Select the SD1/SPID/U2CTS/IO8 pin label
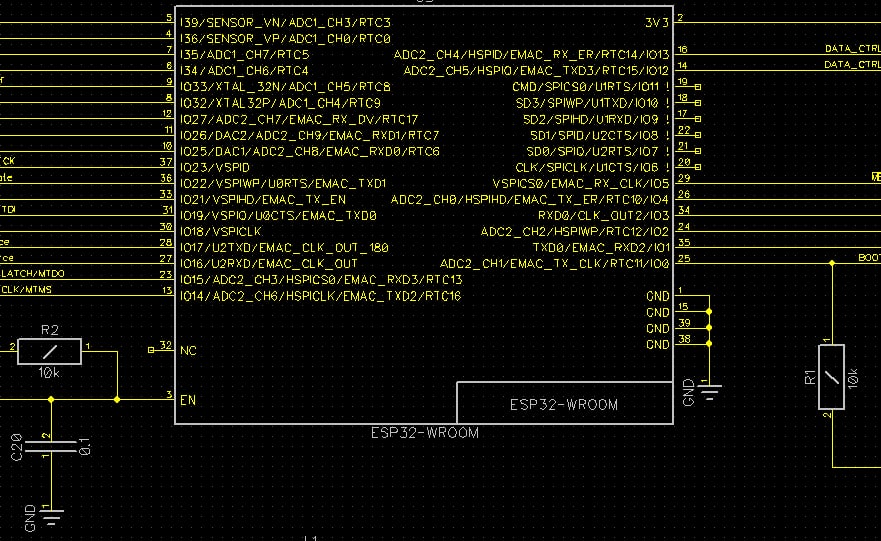This screenshot has height=541, width=881. point(594,135)
